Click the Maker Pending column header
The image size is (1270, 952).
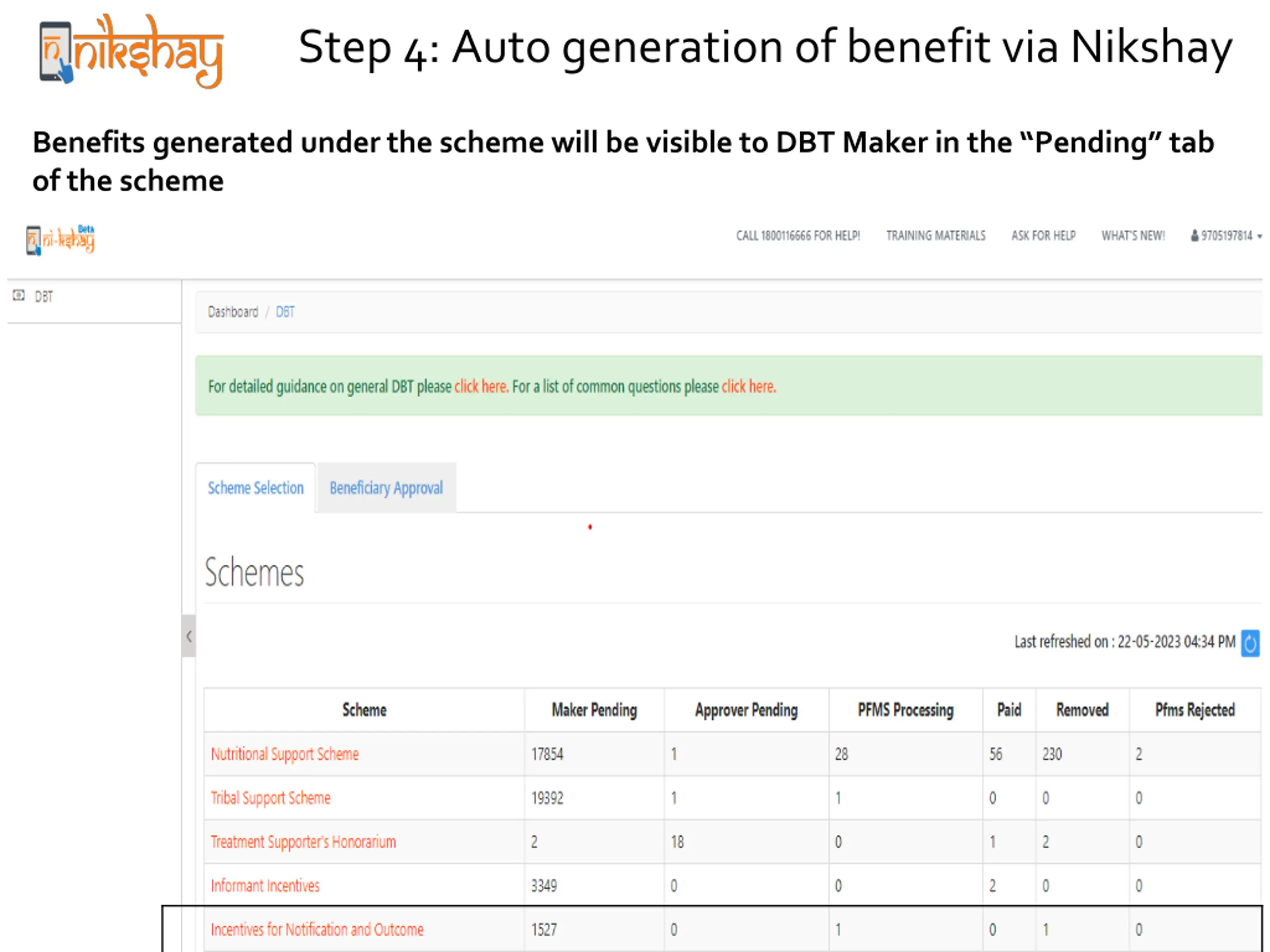[594, 710]
